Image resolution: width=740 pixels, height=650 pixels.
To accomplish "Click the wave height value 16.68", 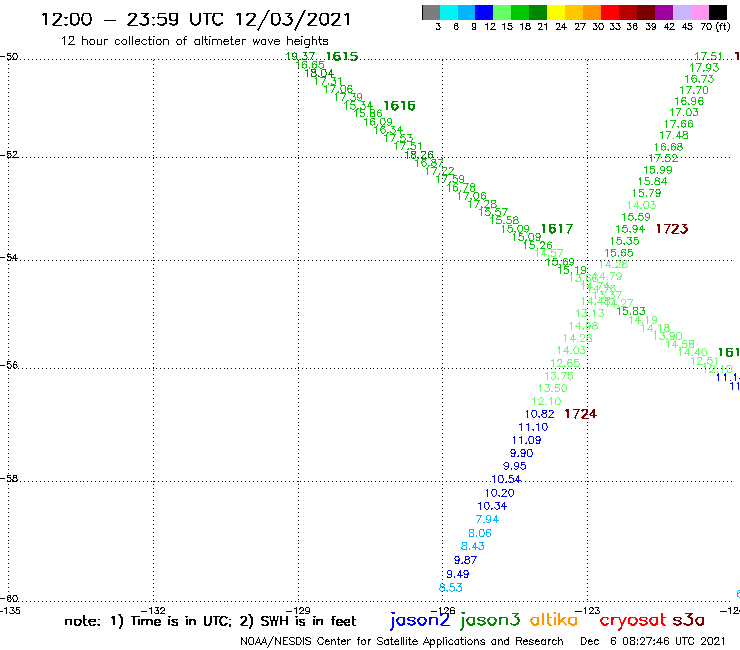I will click(x=668, y=147).
